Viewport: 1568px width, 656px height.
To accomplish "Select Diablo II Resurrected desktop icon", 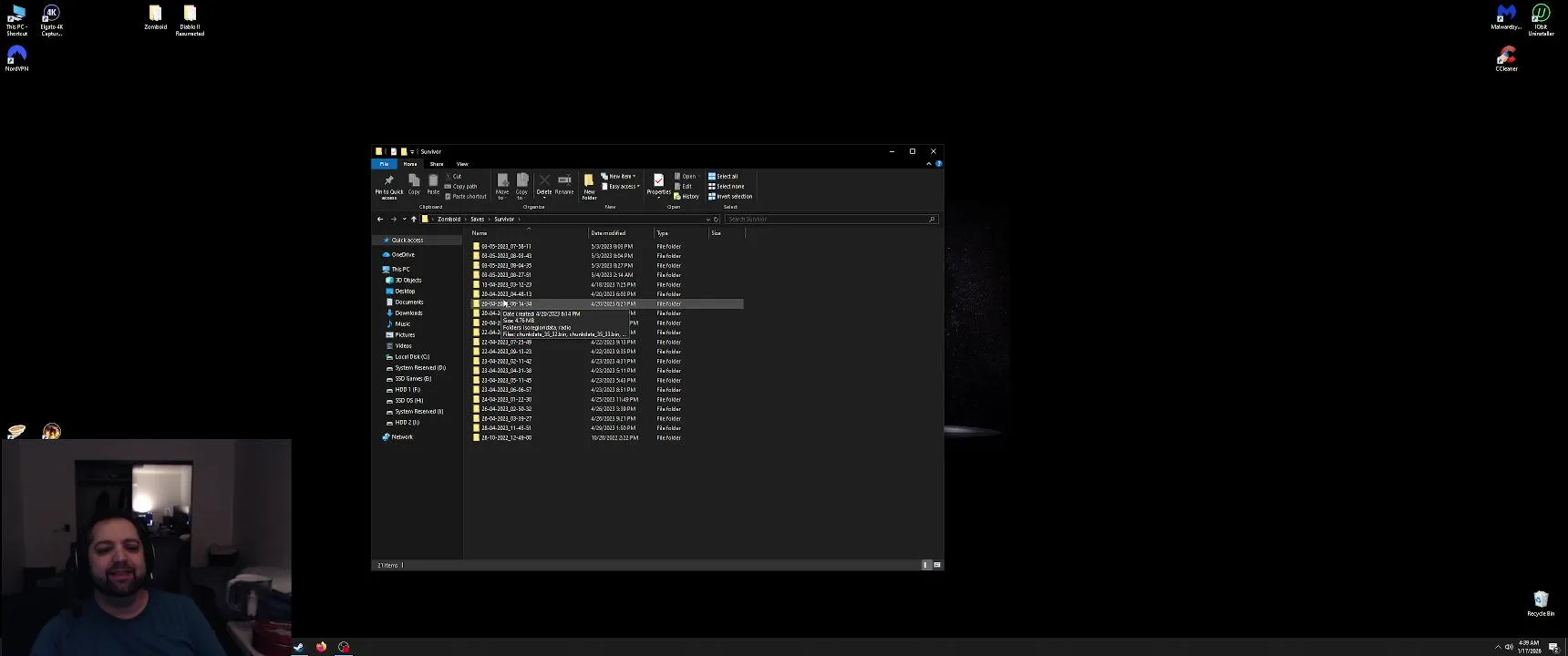I will [190, 21].
